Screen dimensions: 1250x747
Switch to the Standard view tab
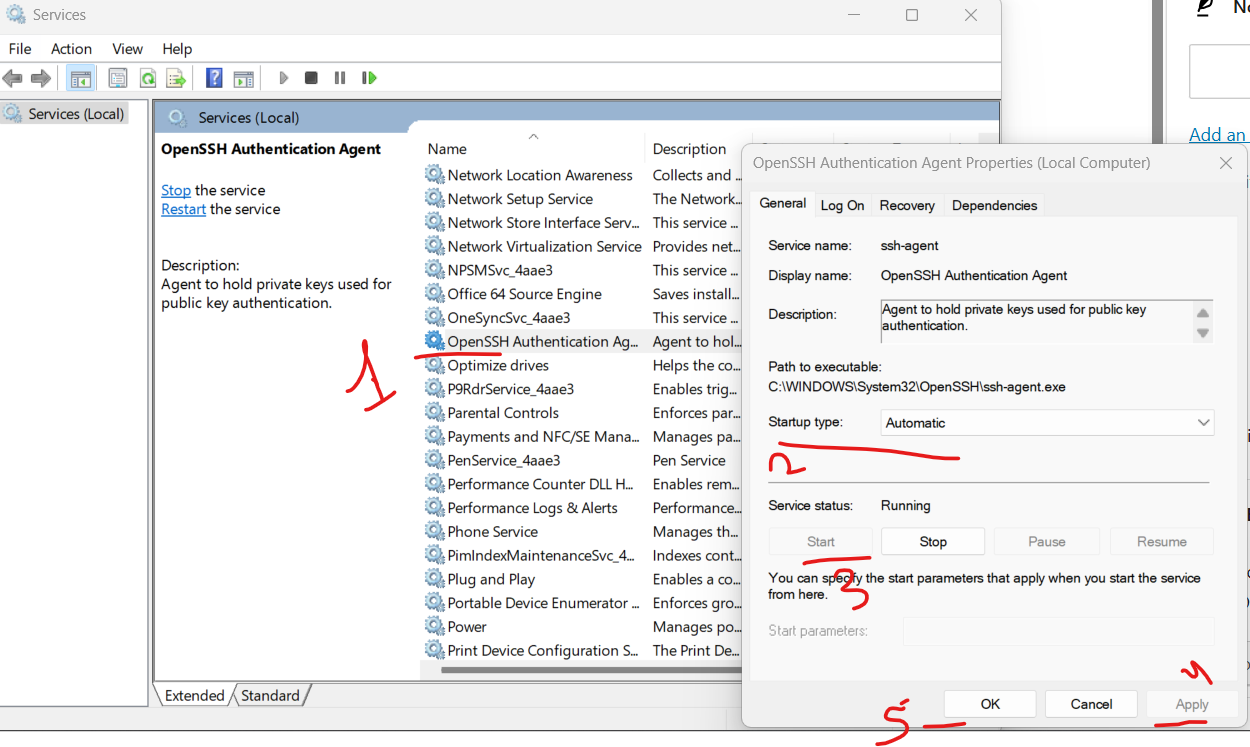point(272,695)
